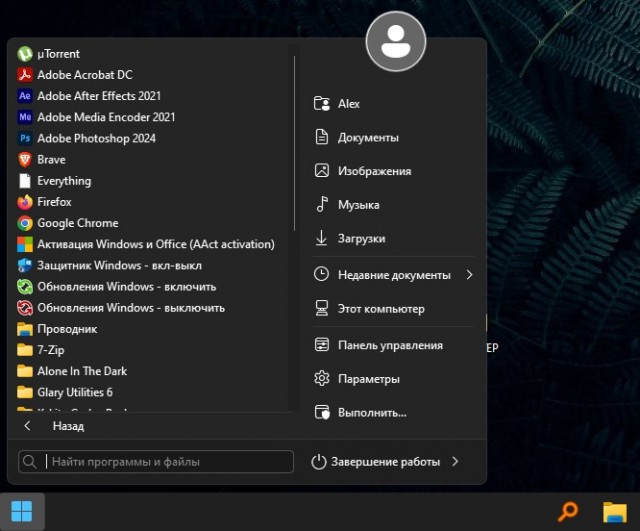Image resolution: width=640 pixels, height=531 pixels.
Task: Open Adobe After Effects 2021 icon
Action: click(24, 96)
